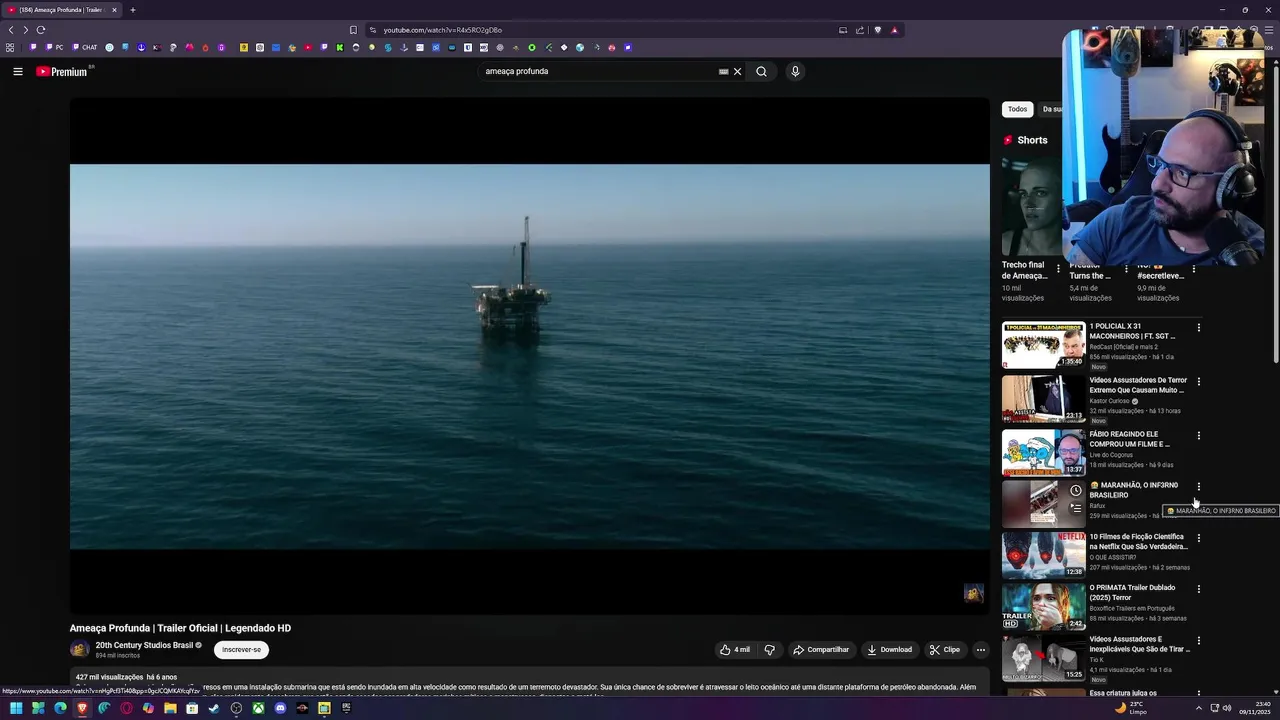Open Vídeos Assustadores De Terror thumbnail
The height and width of the screenshot is (720, 1280).
point(1043,399)
